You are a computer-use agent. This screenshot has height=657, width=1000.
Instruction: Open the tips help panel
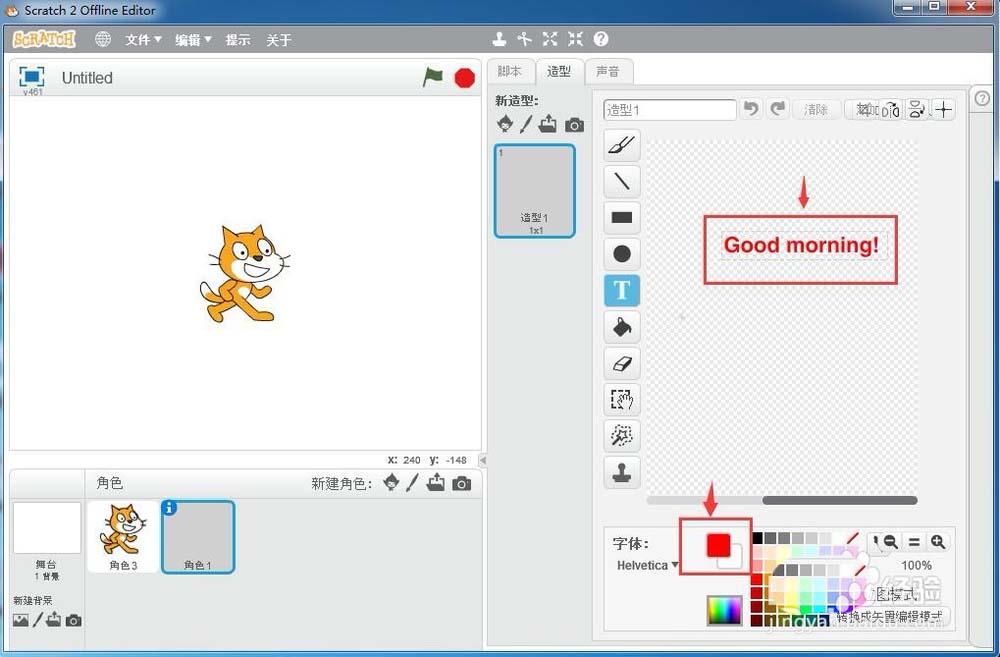pos(982,98)
